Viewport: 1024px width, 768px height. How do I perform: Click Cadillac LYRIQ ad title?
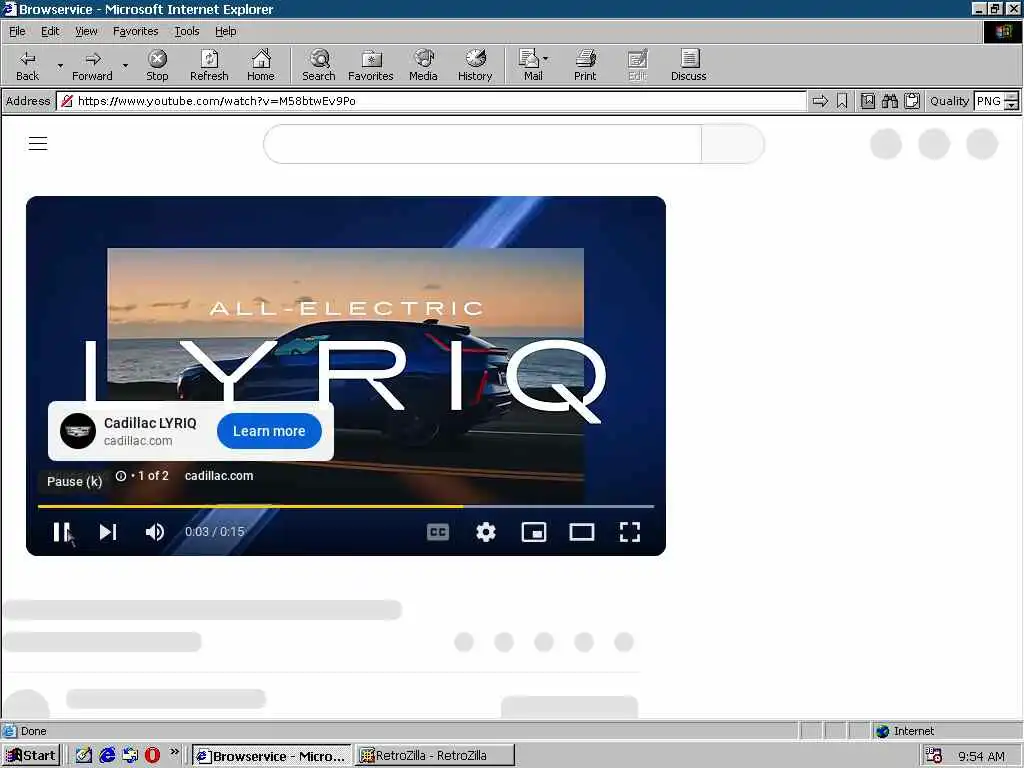point(150,423)
